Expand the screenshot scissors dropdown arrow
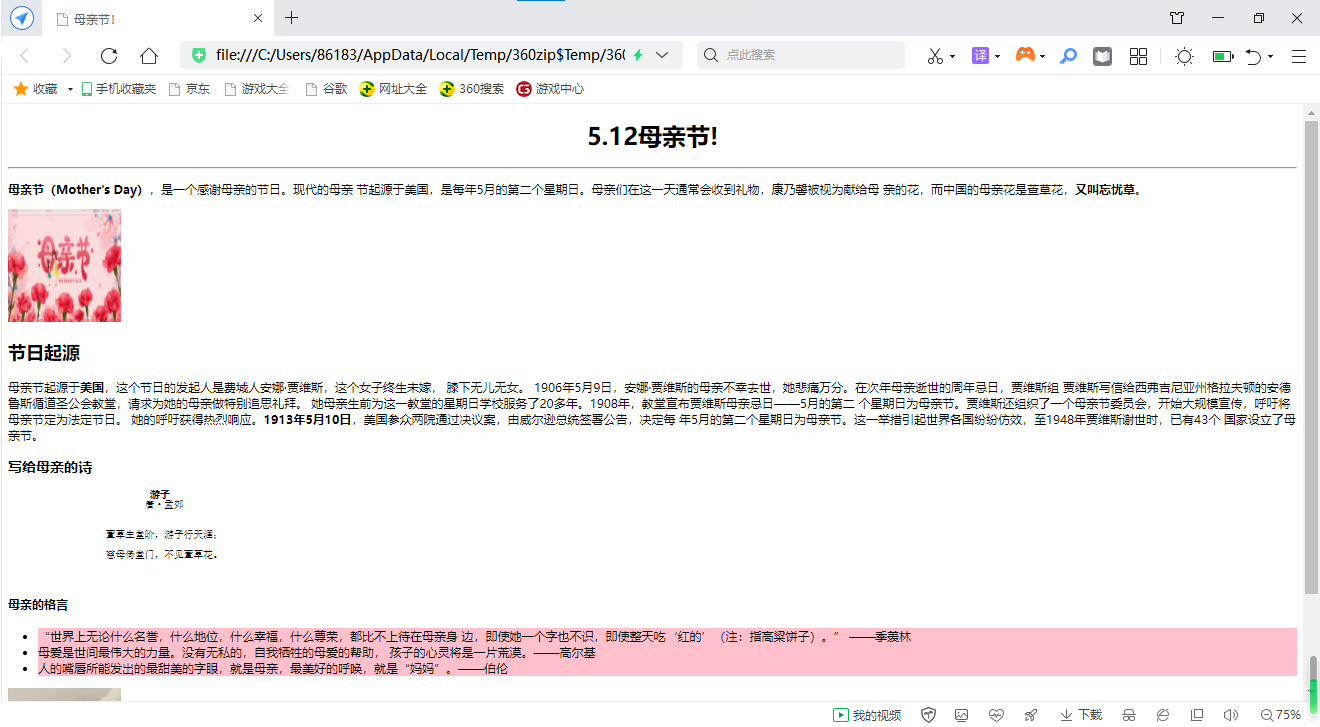Screen dimensions: 1320x727 click(952, 57)
